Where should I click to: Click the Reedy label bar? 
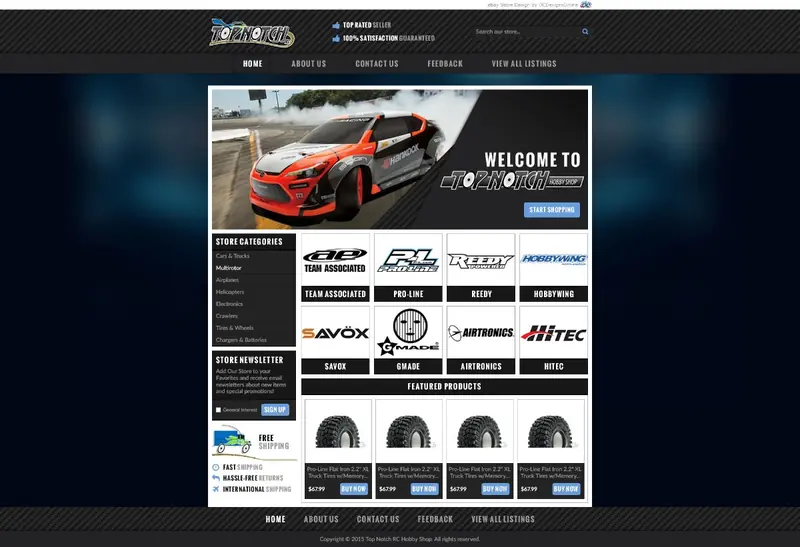481,294
